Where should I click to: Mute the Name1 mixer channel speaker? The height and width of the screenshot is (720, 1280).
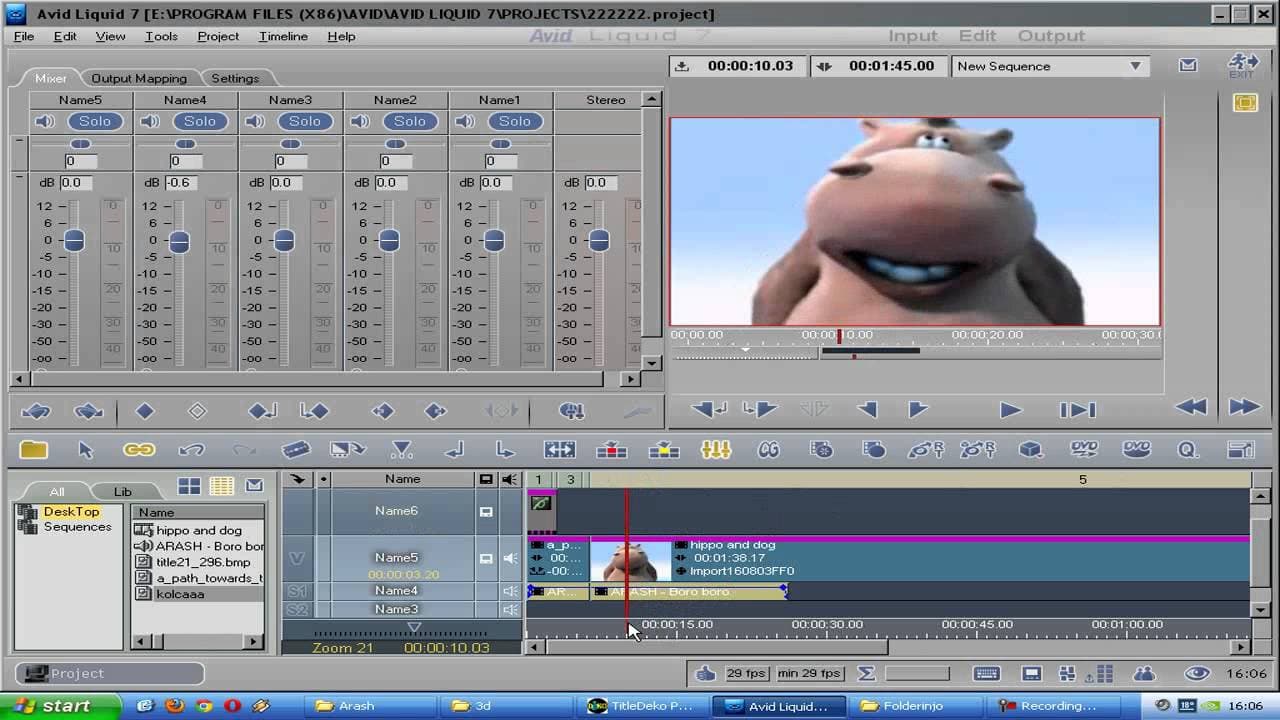tap(465, 121)
